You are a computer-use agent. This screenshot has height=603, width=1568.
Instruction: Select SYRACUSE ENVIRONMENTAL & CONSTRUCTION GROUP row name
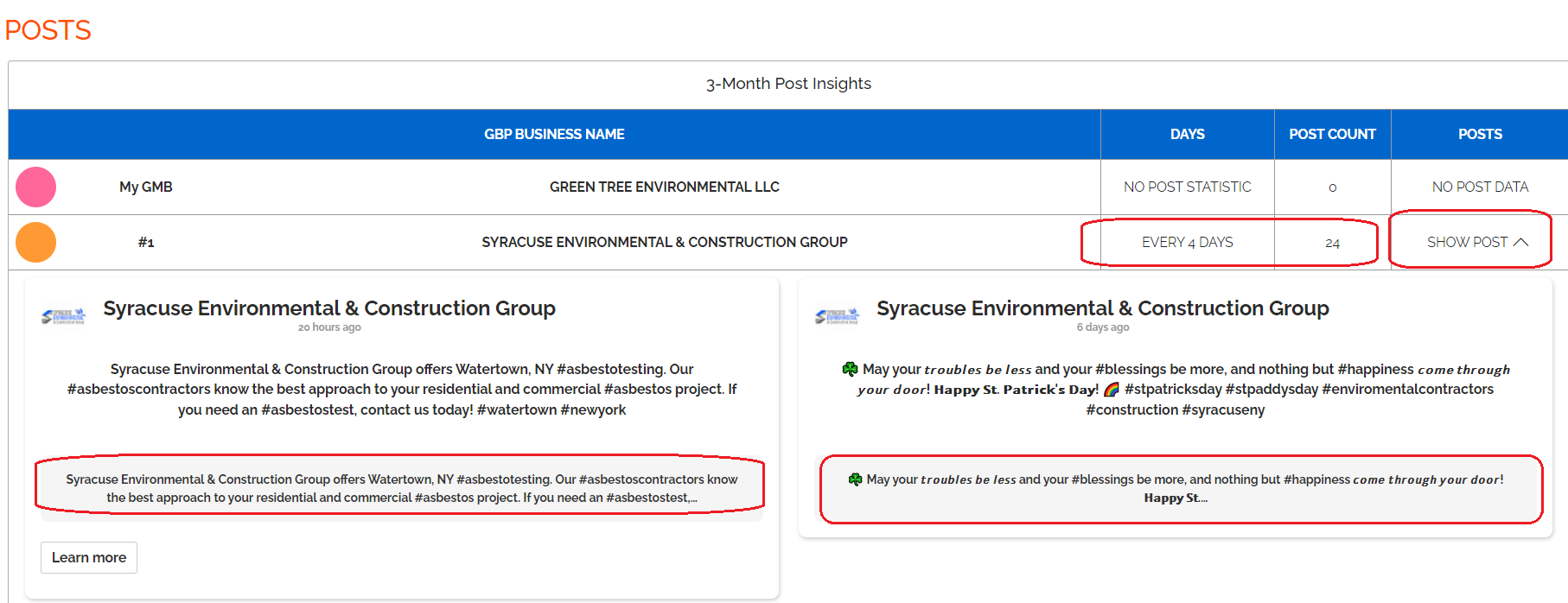click(664, 242)
